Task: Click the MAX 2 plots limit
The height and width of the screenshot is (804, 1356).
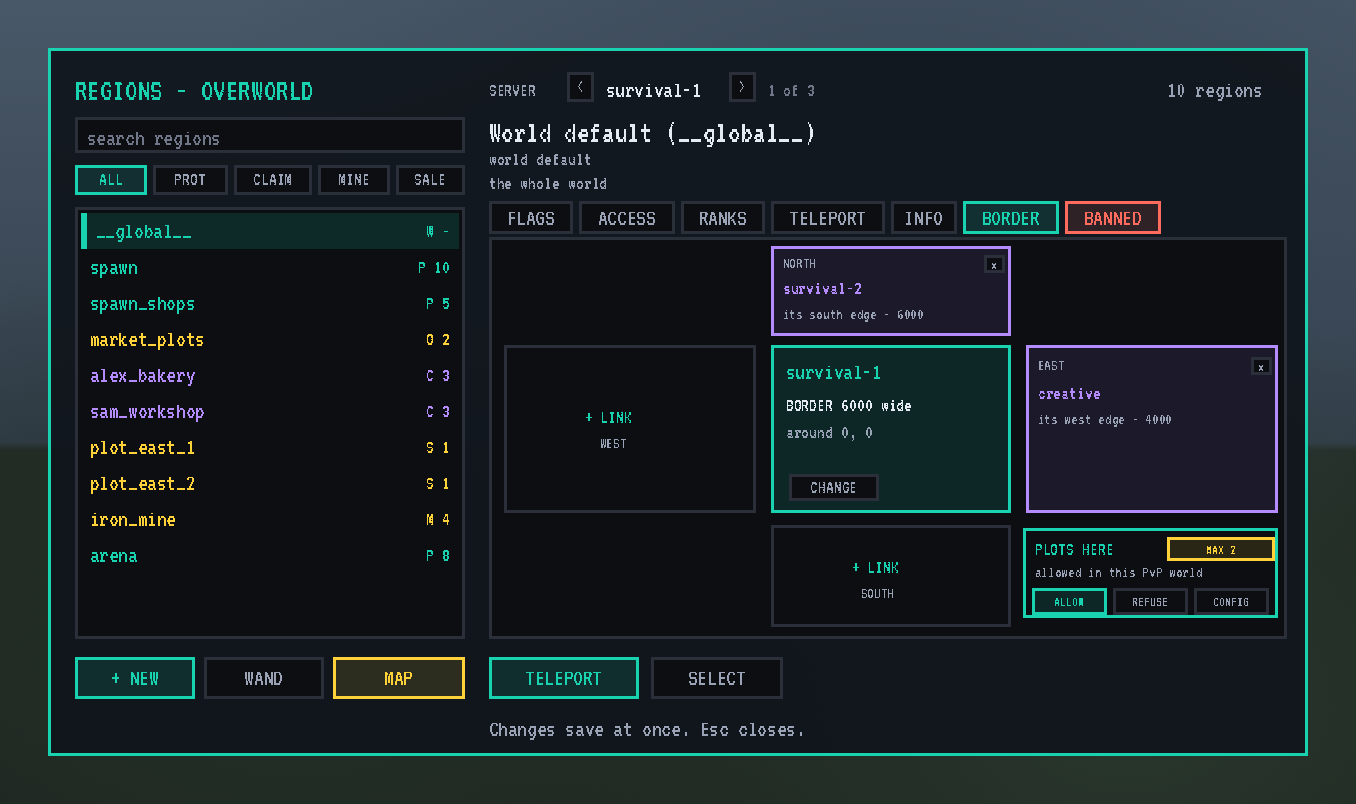Action: (x=1221, y=550)
